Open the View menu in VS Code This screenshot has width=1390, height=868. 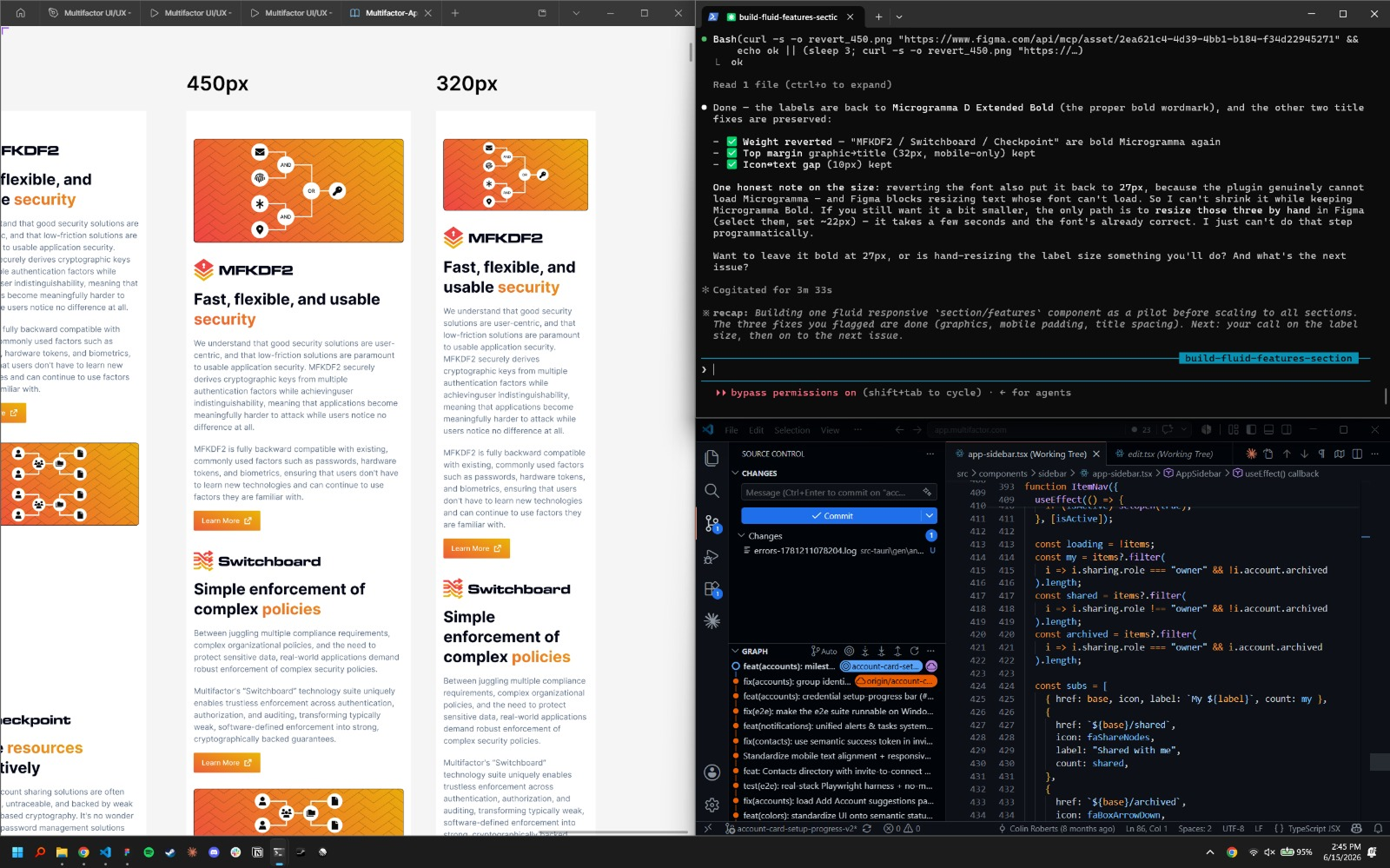click(x=830, y=430)
